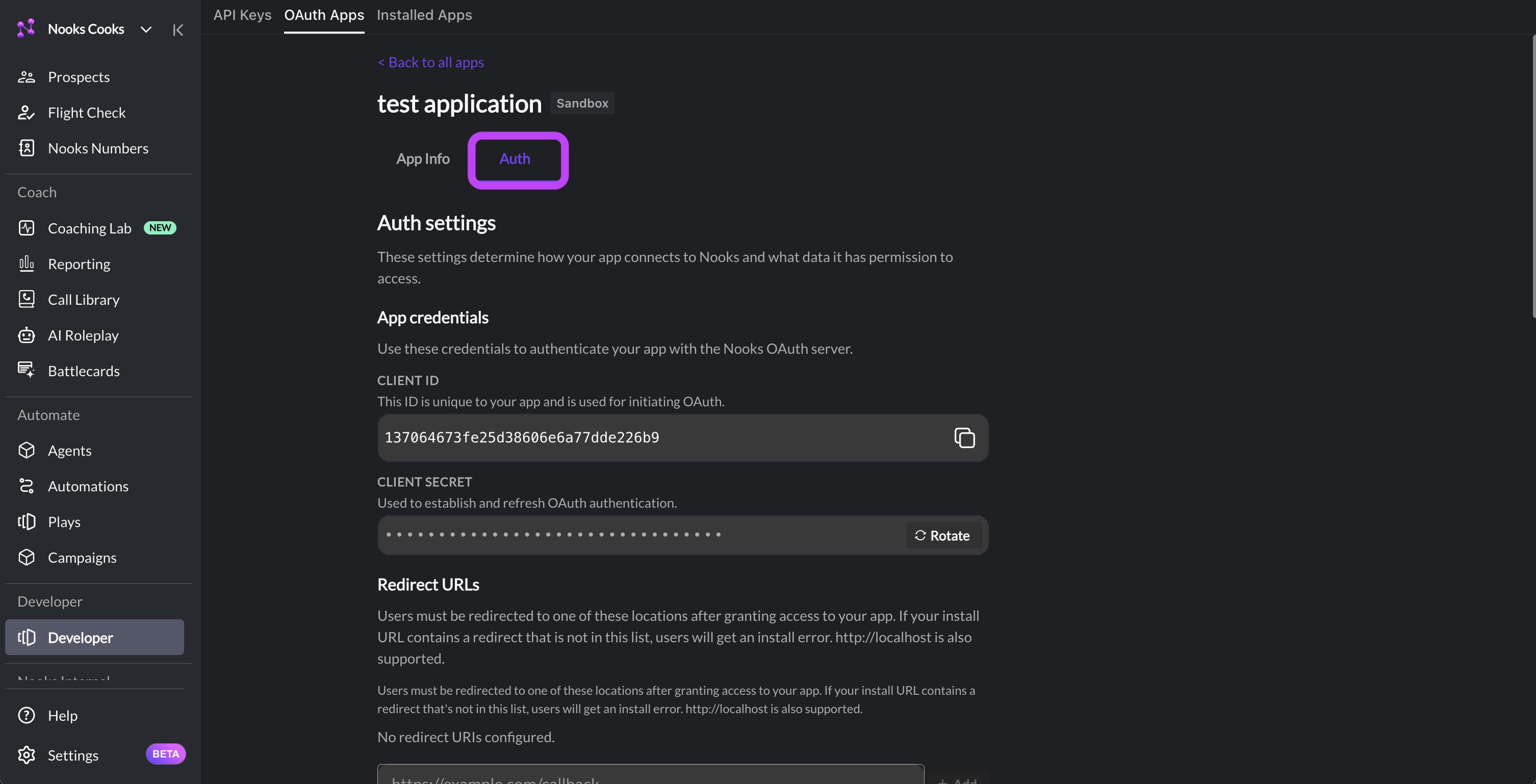Image resolution: width=1536 pixels, height=784 pixels.
Task: Click the Plays icon
Action: (x=26, y=521)
